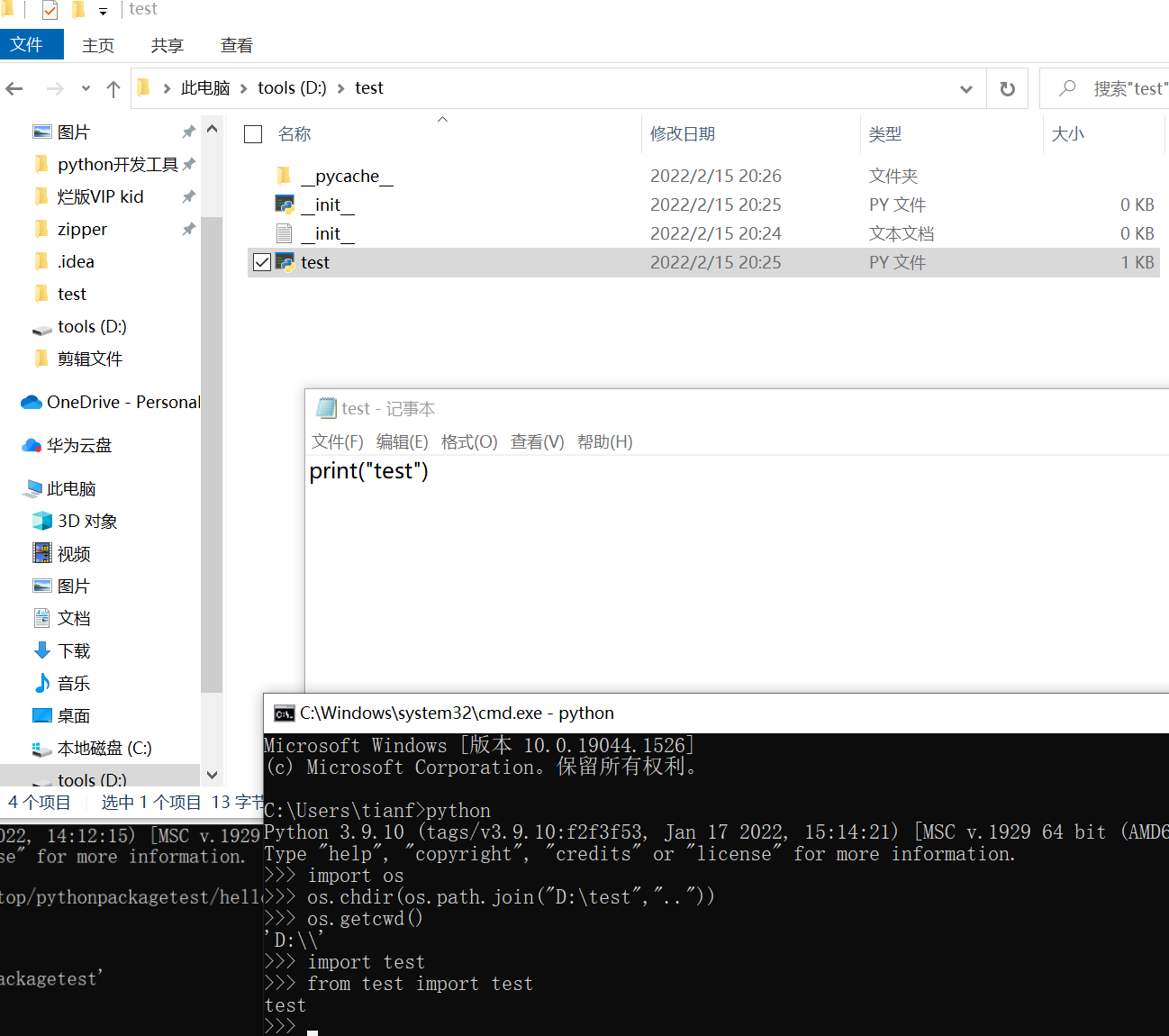Click the 下载 download arrow icon
Image resolution: width=1169 pixels, height=1036 pixels.
[42, 651]
